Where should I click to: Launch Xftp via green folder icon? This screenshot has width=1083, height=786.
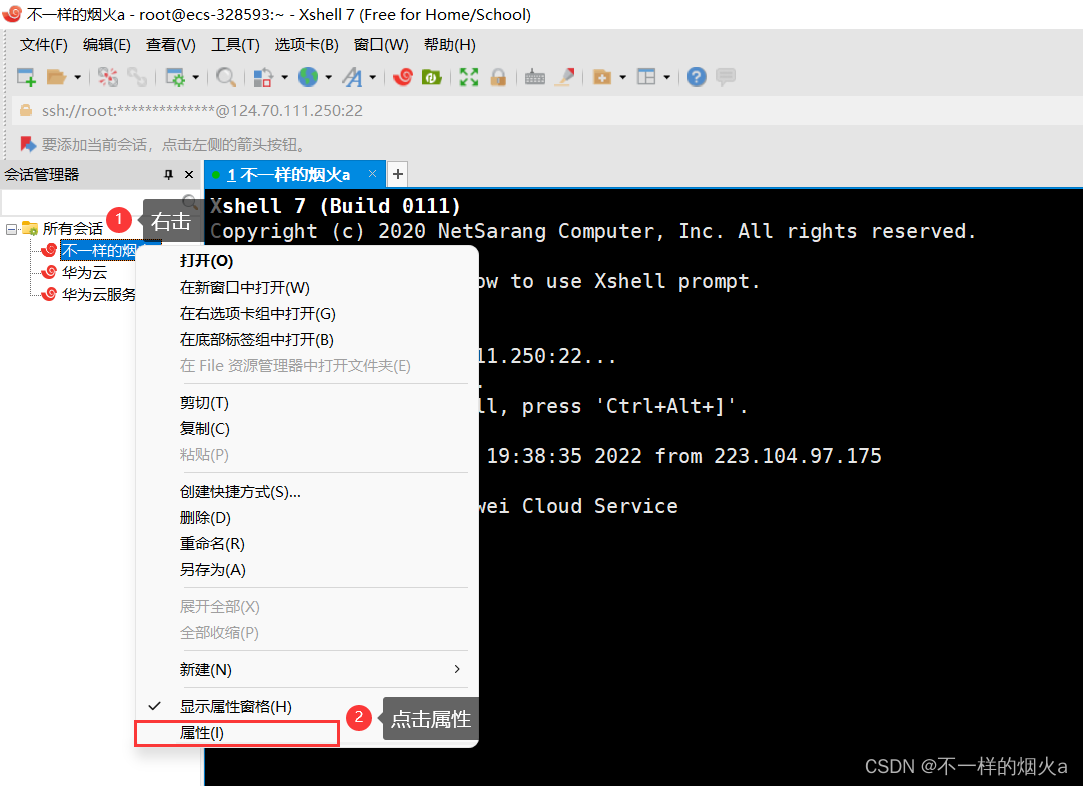tap(432, 77)
